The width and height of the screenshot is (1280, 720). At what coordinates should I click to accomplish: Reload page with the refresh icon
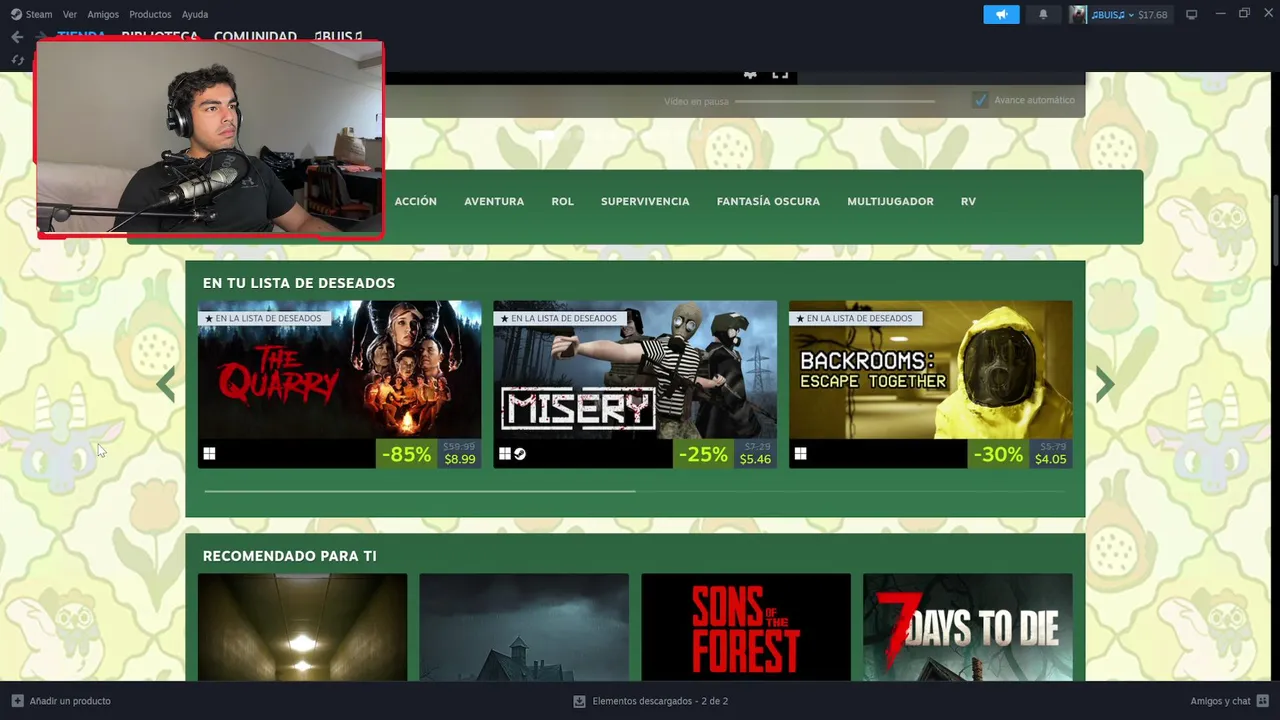pyautogui.click(x=17, y=60)
